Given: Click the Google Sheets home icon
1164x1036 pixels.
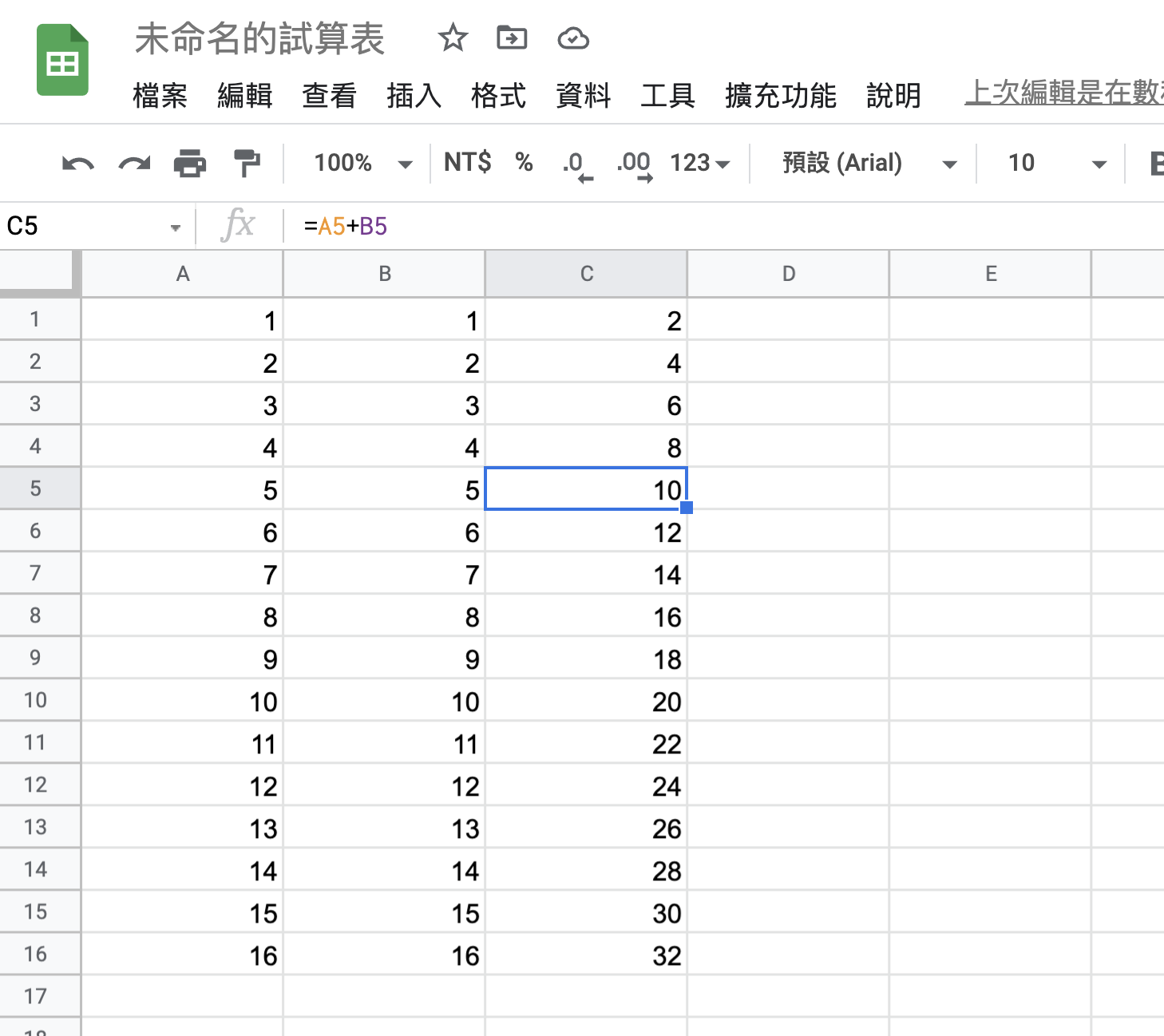Looking at the screenshot, I should pyautogui.click(x=62, y=60).
